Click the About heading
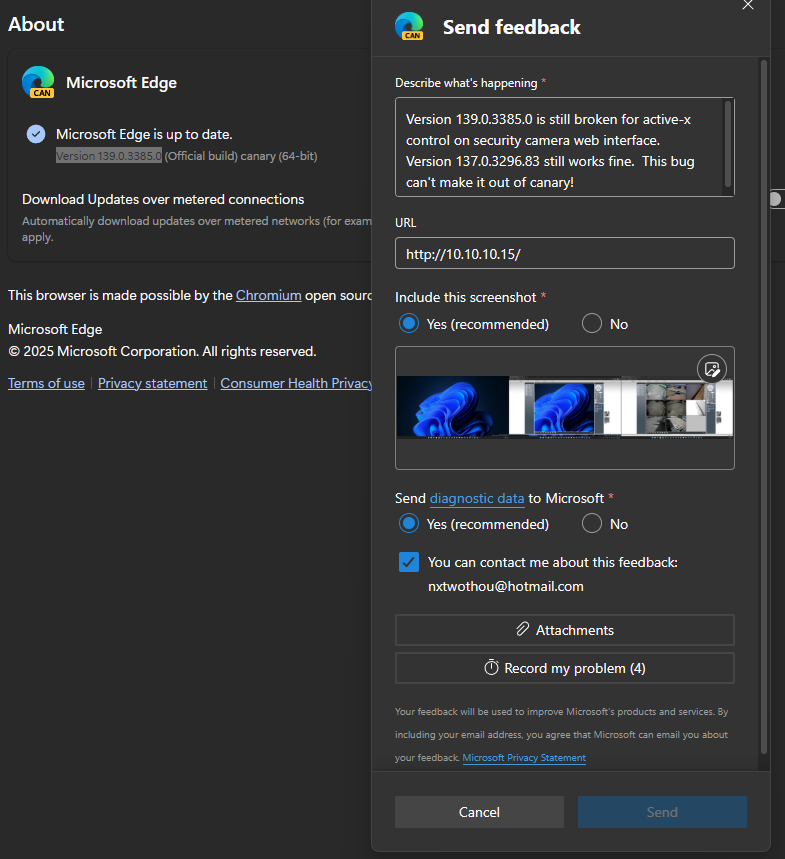Viewport: 785px width, 859px height. [x=36, y=24]
